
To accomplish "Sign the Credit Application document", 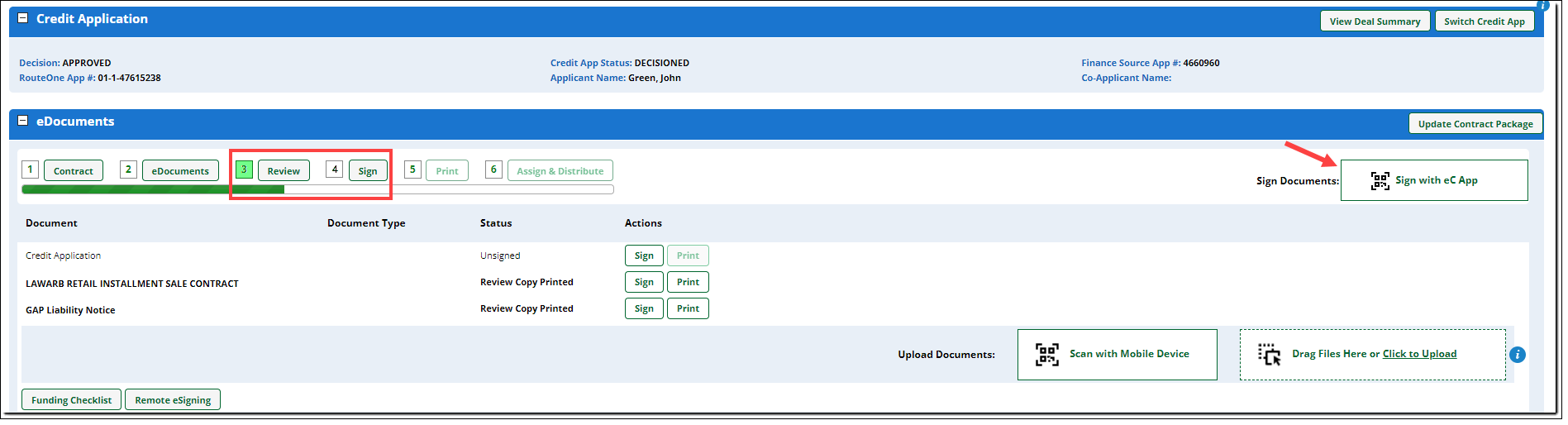I will [644, 255].
